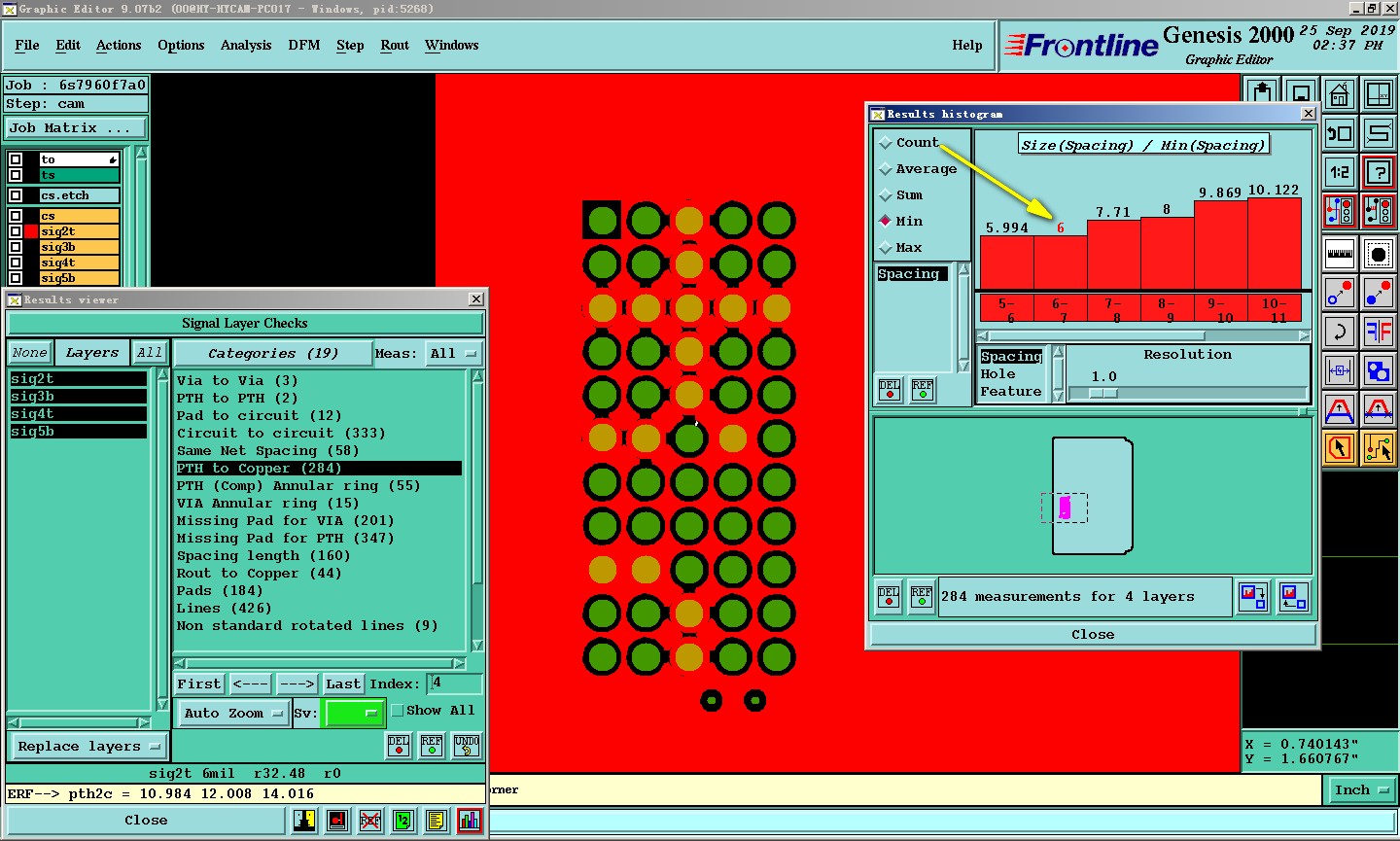Open the Actions menu
Image resolution: width=1400 pixels, height=841 pixels.
coord(119,46)
